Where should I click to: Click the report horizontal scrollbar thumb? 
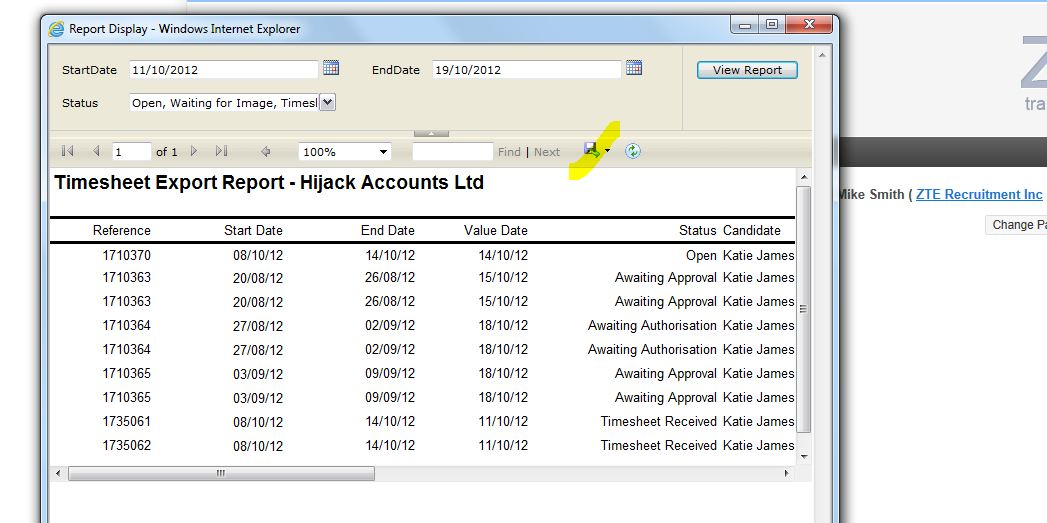tap(221, 473)
